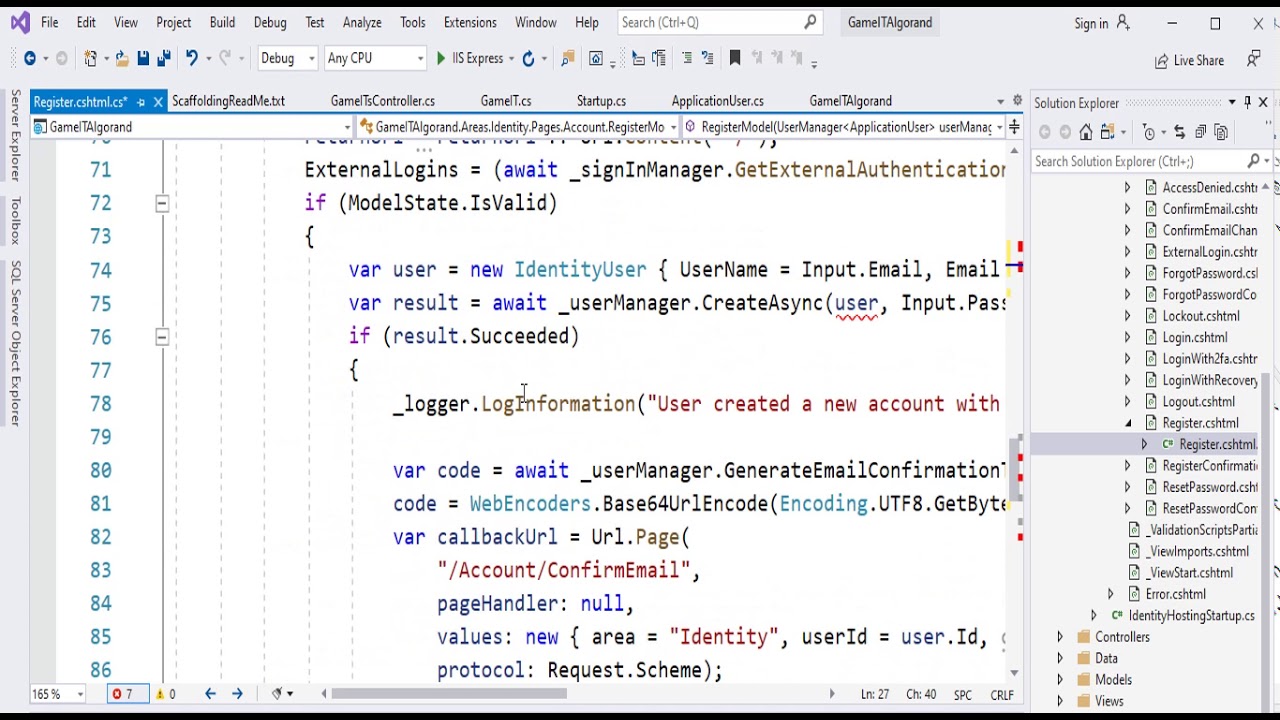Click Sync with Active Document icon
The height and width of the screenshot is (720, 1280).
click(1180, 132)
